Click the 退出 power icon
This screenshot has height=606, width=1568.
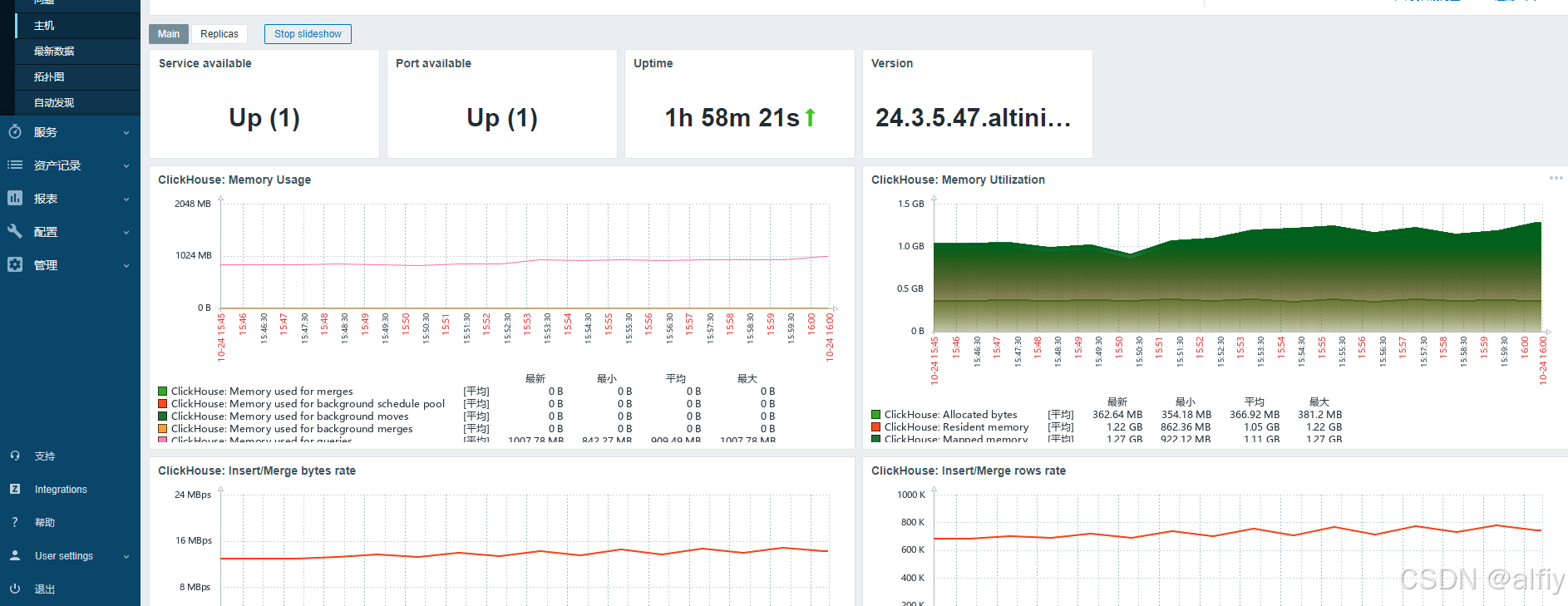coord(15,589)
